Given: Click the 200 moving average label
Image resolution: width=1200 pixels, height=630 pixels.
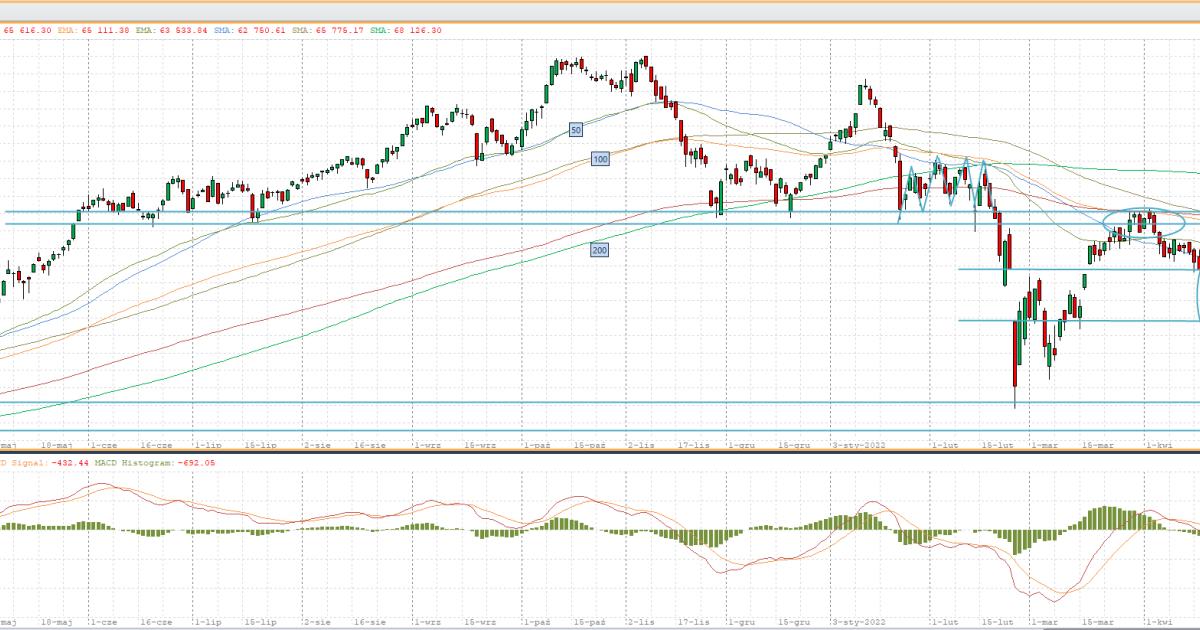Looking at the screenshot, I should 599,250.
